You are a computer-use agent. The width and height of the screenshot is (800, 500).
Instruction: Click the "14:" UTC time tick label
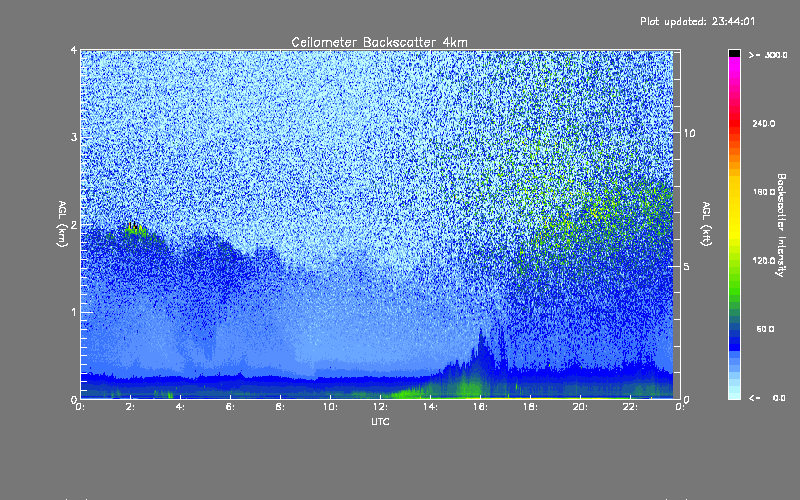tap(430, 407)
